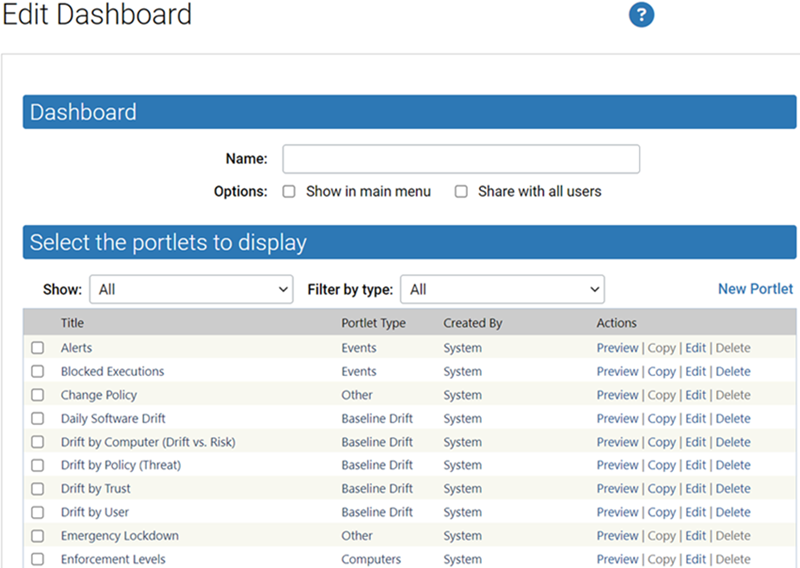Screen dimensions: 800x568
Task: Enable Show in main menu checkbox
Action: pyautogui.click(x=289, y=191)
